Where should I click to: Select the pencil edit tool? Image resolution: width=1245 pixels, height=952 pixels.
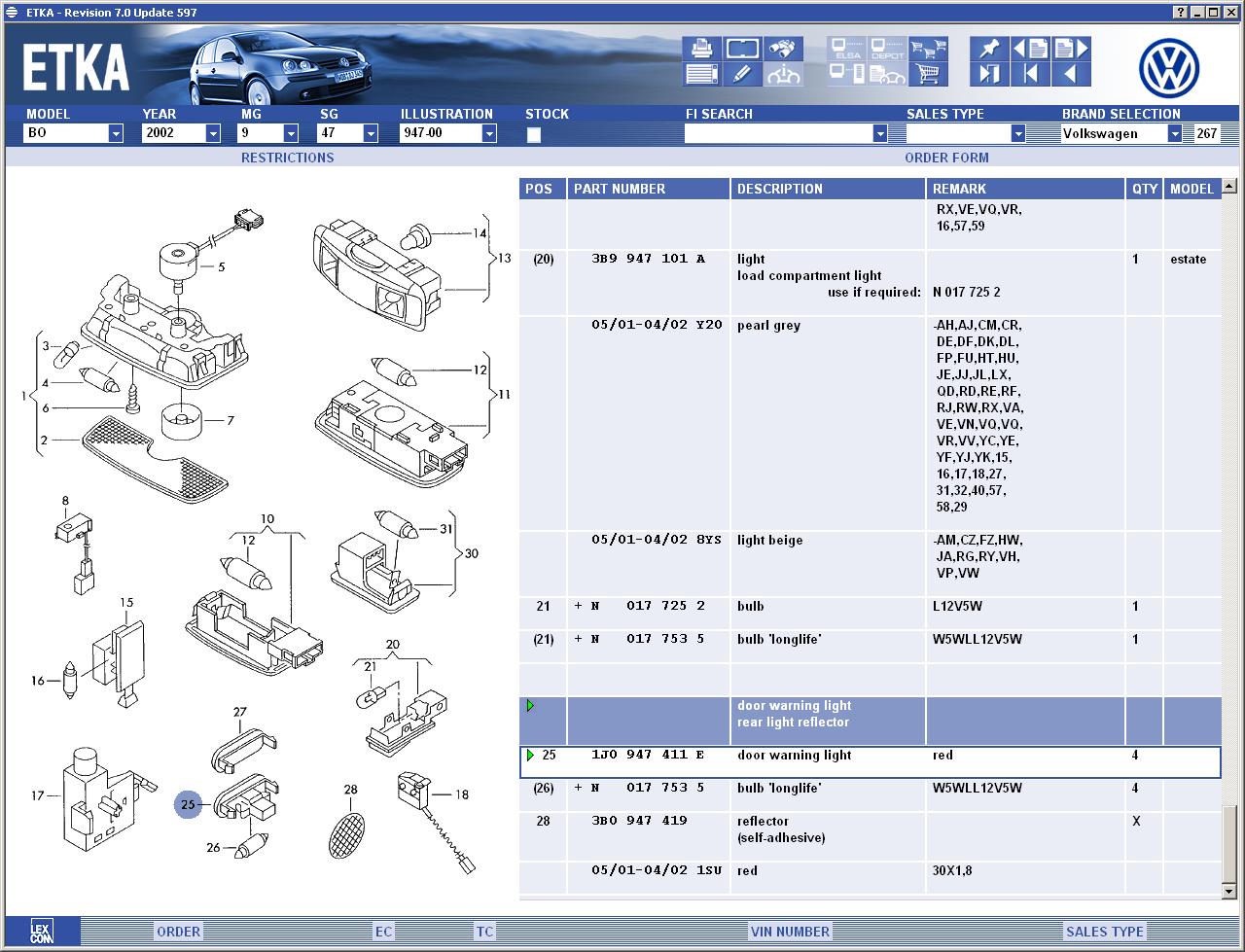(x=742, y=74)
